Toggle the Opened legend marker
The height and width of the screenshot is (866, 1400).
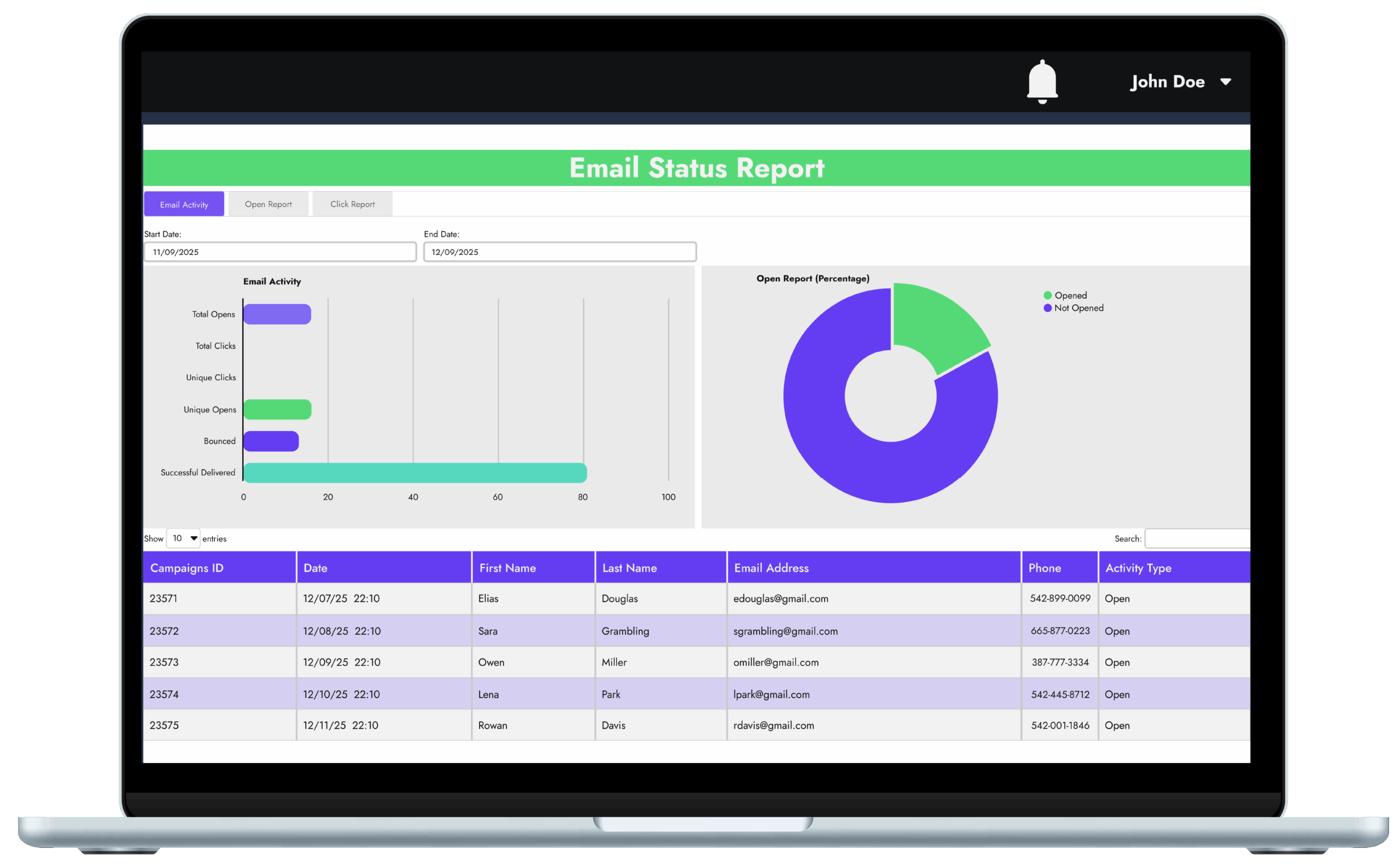coord(1047,295)
